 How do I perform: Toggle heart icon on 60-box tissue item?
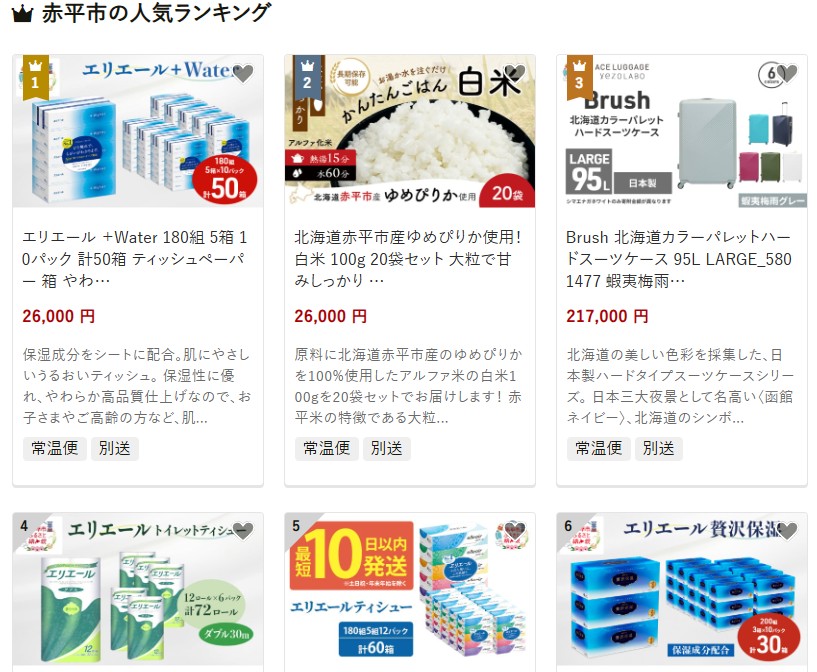point(515,531)
